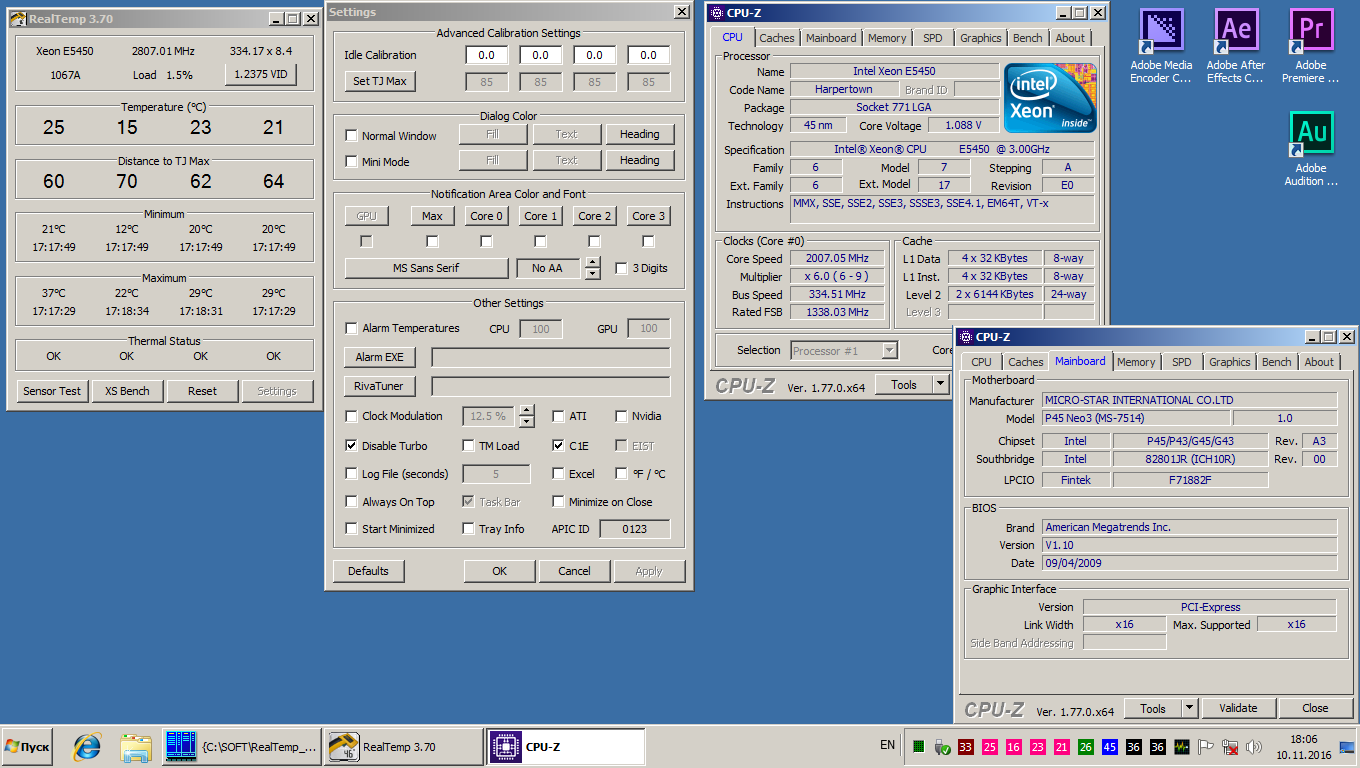Open Windows Explorer folder icon on taskbar
This screenshot has width=1360, height=768.
[x=135, y=747]
